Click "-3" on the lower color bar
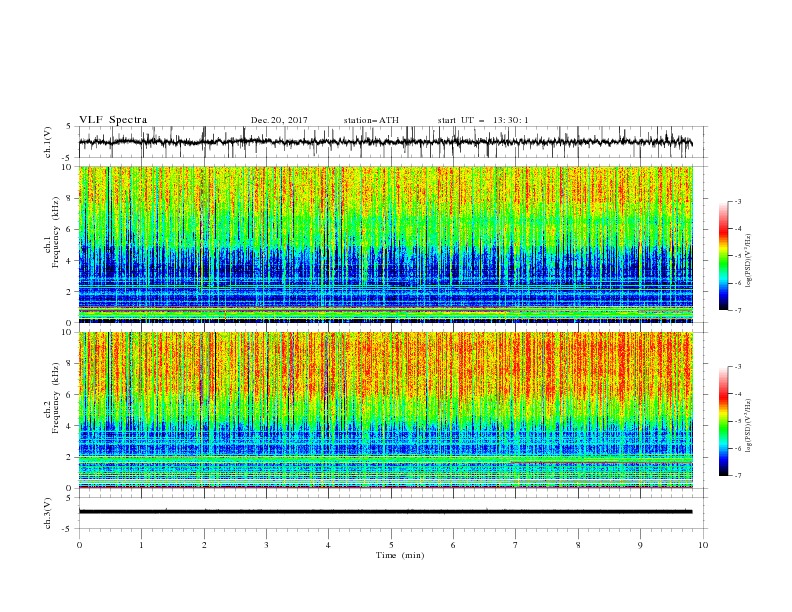The image size is (792, 612). point(738,367)
